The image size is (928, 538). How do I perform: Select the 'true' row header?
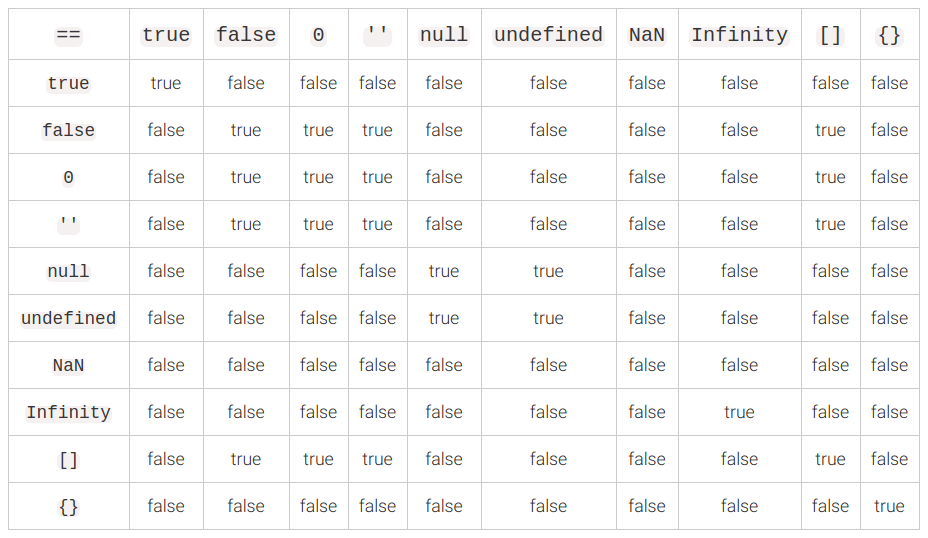click(x=68, y=83)
